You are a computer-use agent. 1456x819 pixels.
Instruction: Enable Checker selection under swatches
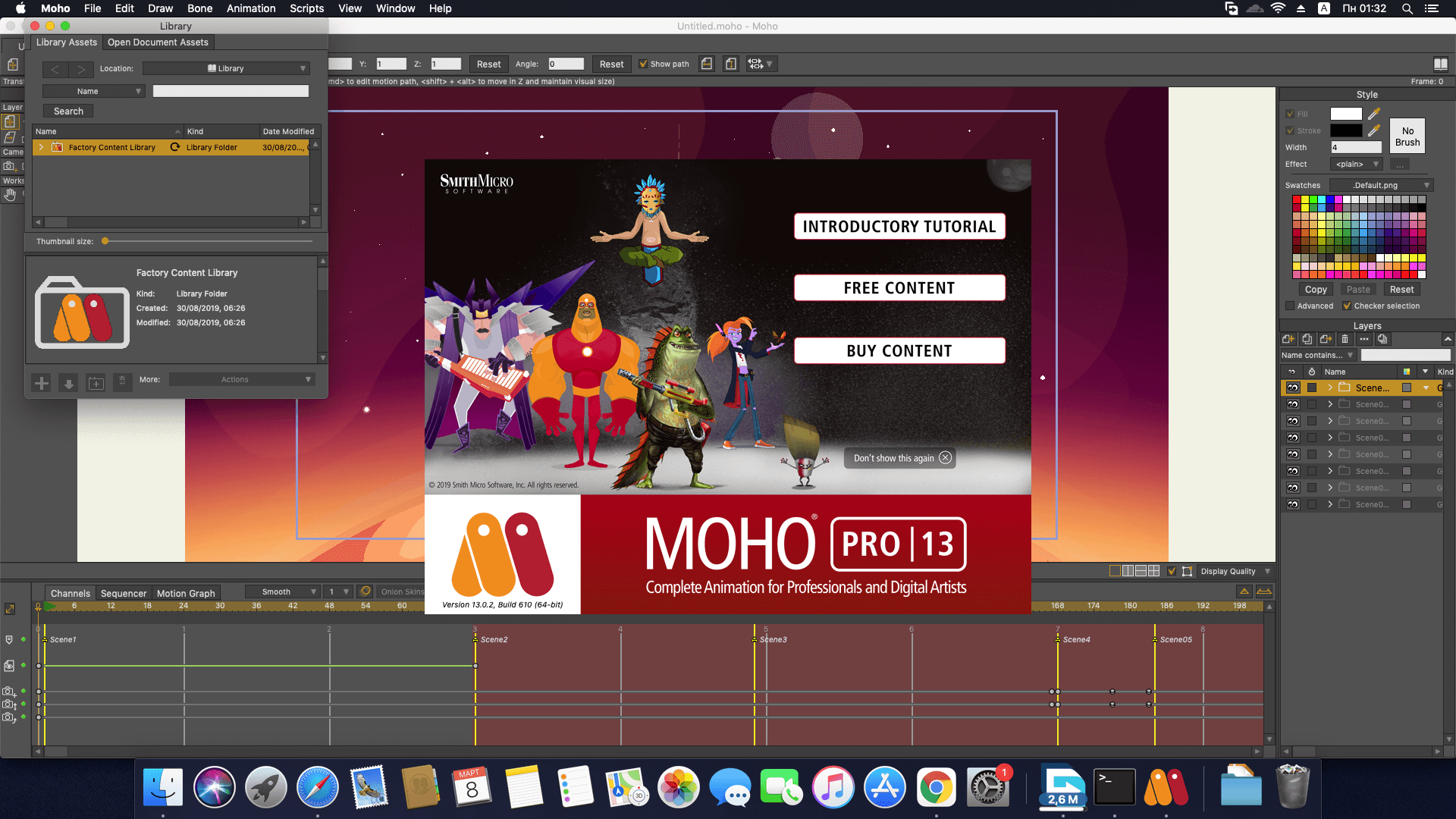pyautogui.click(x=1348, y=306)
